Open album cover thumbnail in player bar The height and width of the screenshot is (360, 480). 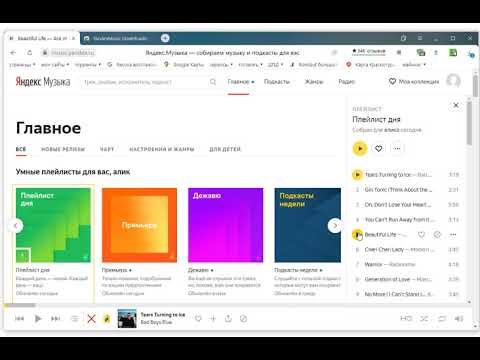127,319
